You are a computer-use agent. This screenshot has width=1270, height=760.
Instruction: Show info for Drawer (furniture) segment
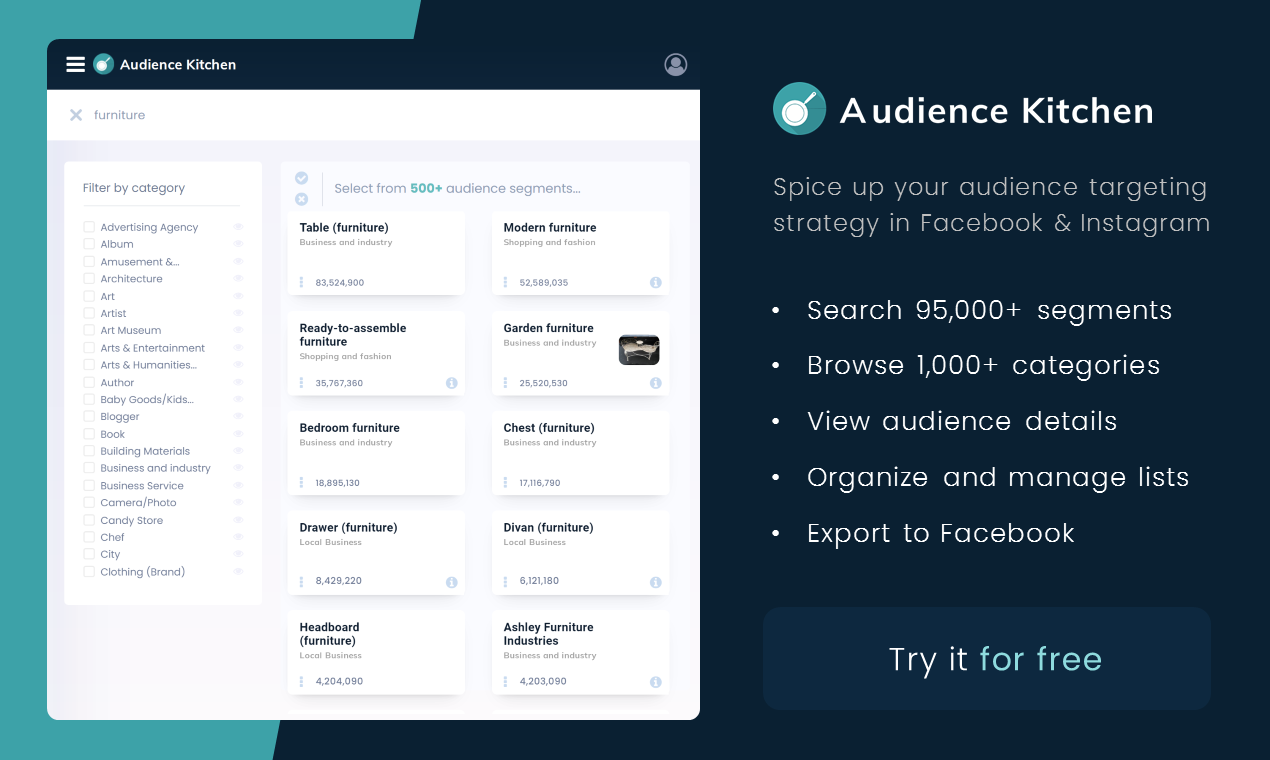tap(452, 582)
